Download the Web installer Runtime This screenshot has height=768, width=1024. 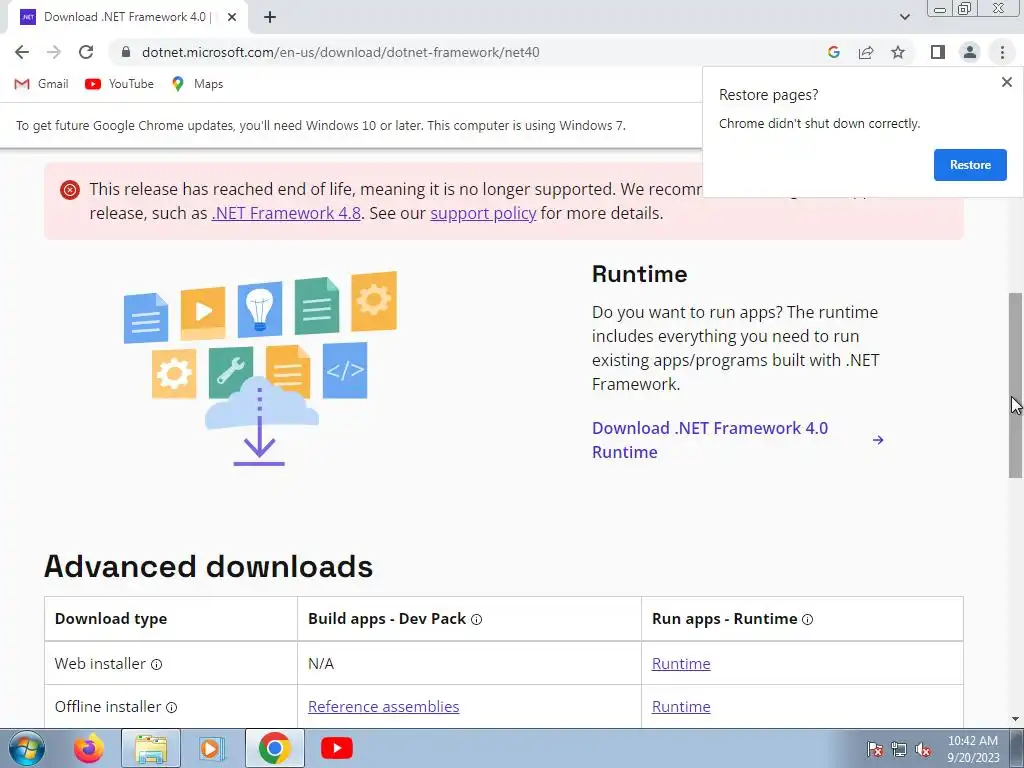pos(680,664)
